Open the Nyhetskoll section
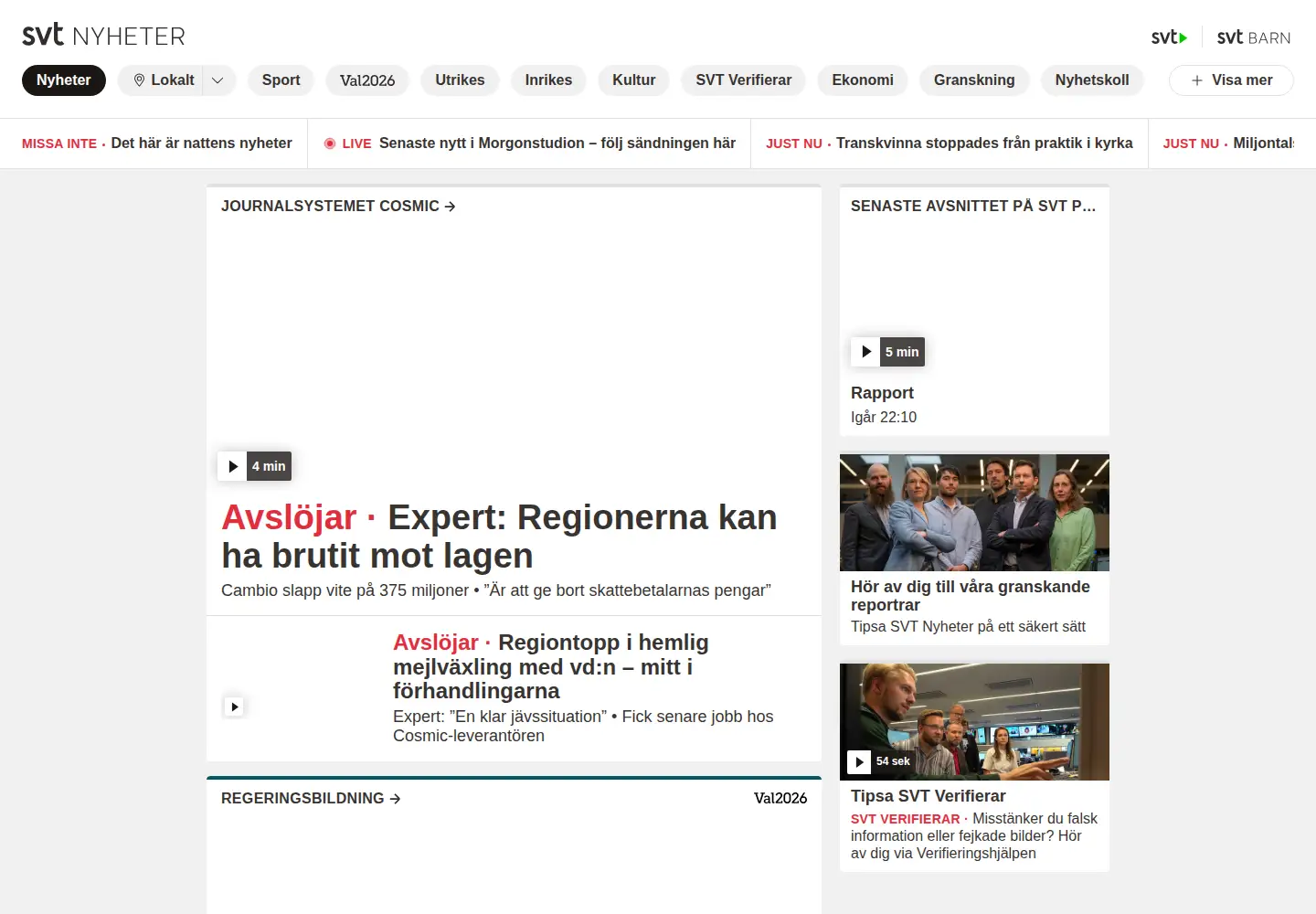This screenshot has width=1316, height=914. pos(1092,80)
